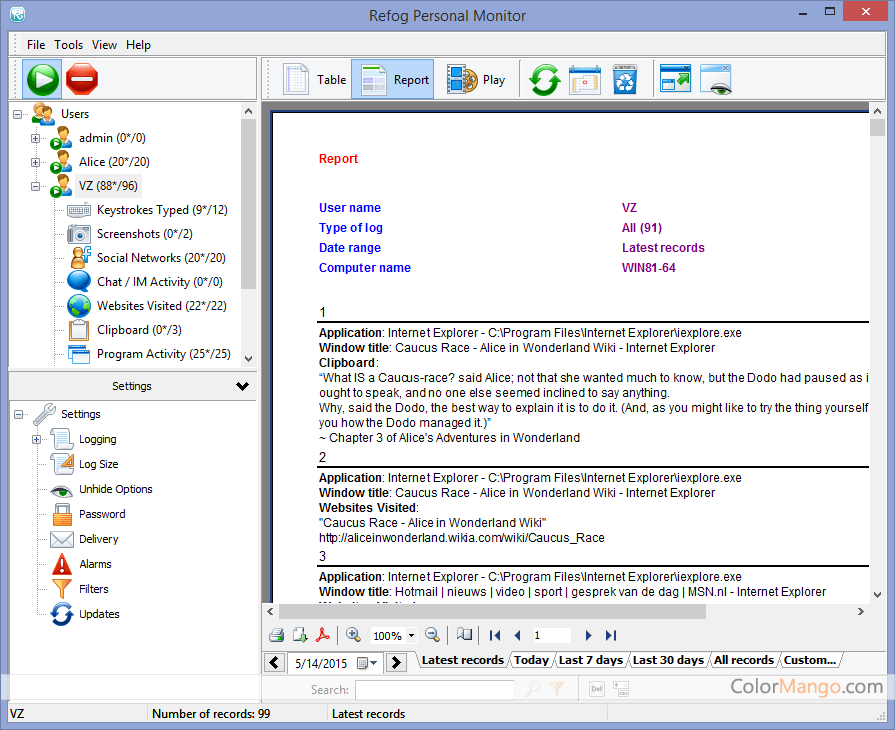Viewport: 895px width, 730px height.
Task: Start monitoring with the green play button
Action: point(42,79)
